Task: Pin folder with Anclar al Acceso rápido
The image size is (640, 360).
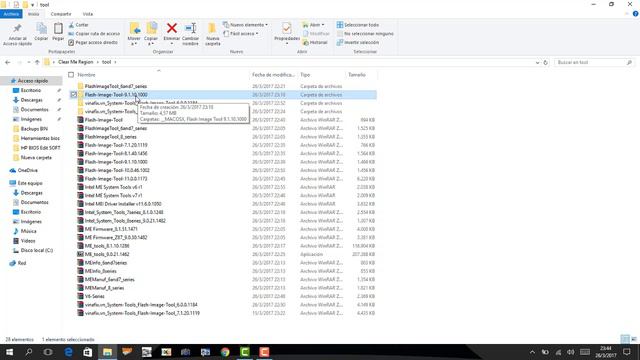Action: [17, 34]
